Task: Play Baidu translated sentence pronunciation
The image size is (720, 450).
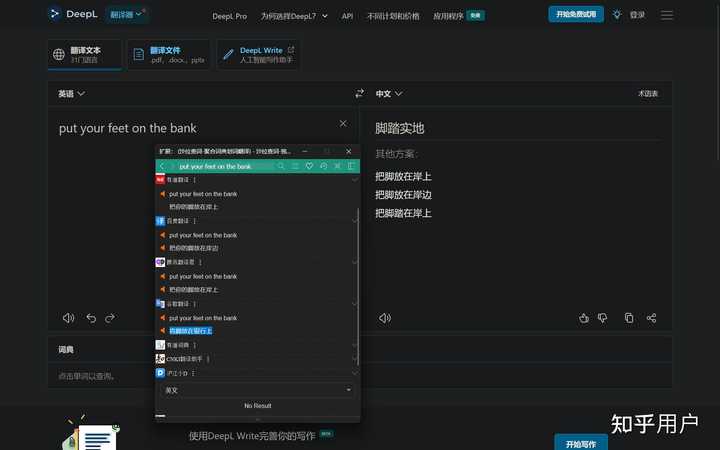Action: 163,248
